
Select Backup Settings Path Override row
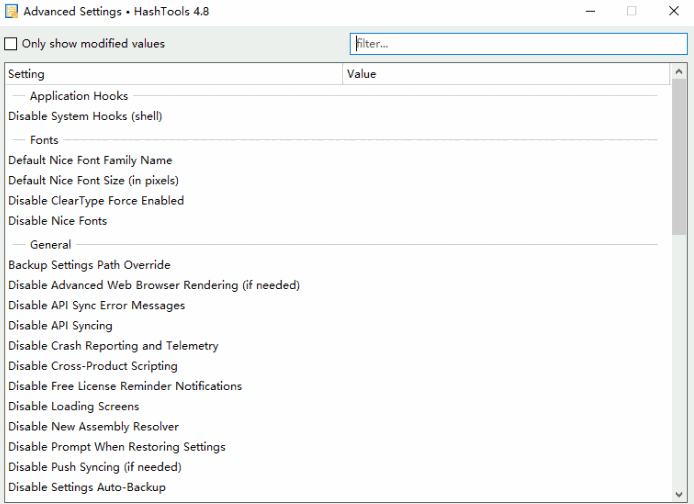pos(89,265)
